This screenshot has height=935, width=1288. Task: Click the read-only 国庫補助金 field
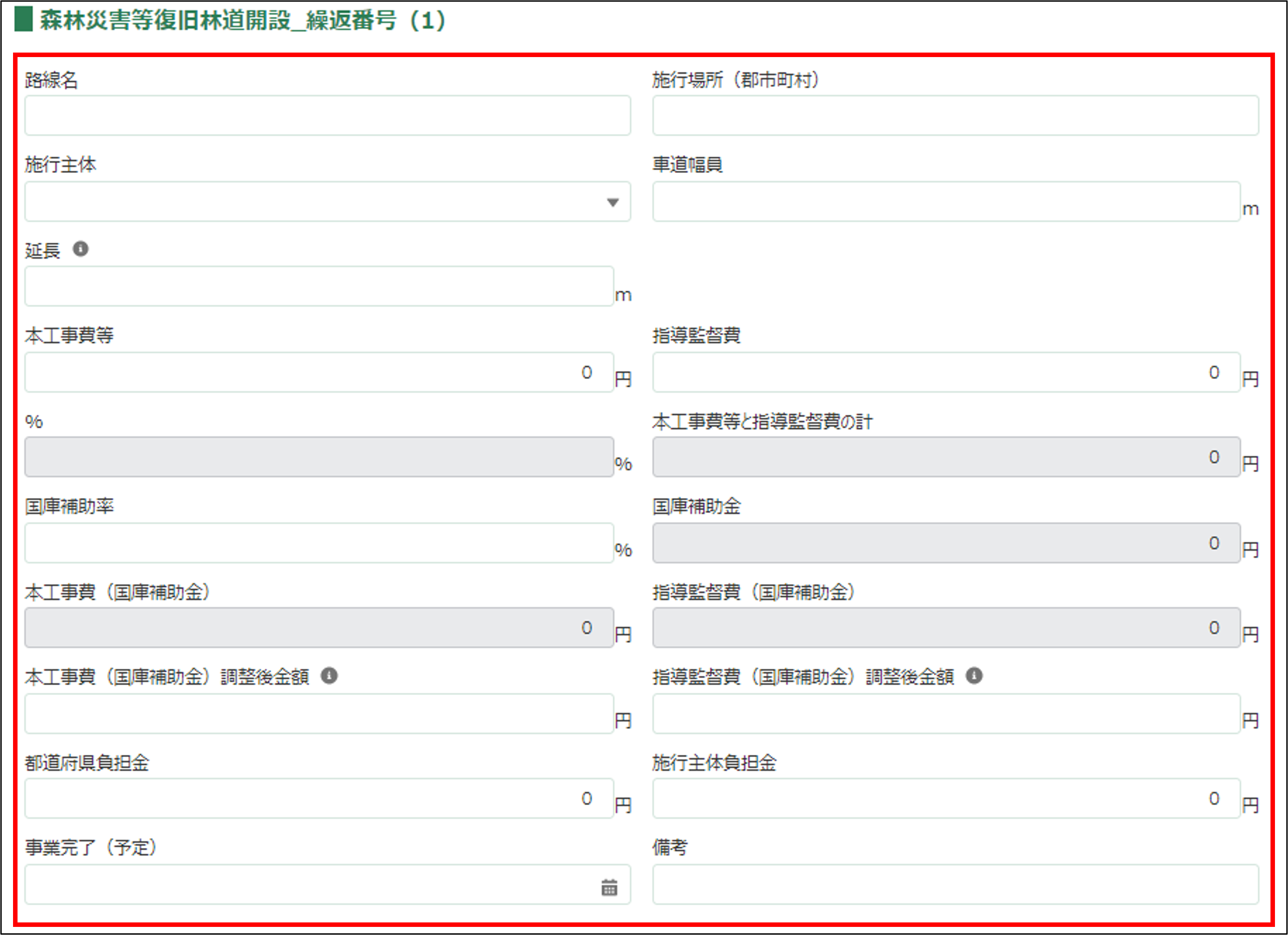(x=946, y=543)
